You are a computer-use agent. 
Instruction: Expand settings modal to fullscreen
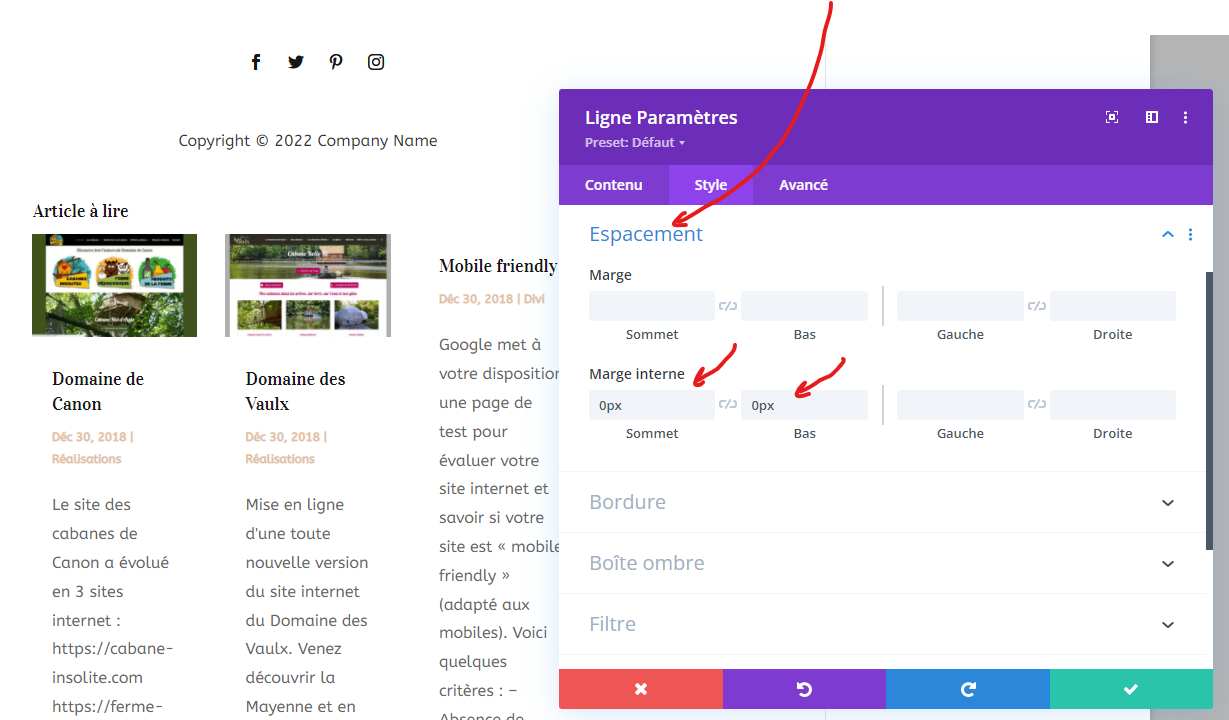[x=1112, y=118]
